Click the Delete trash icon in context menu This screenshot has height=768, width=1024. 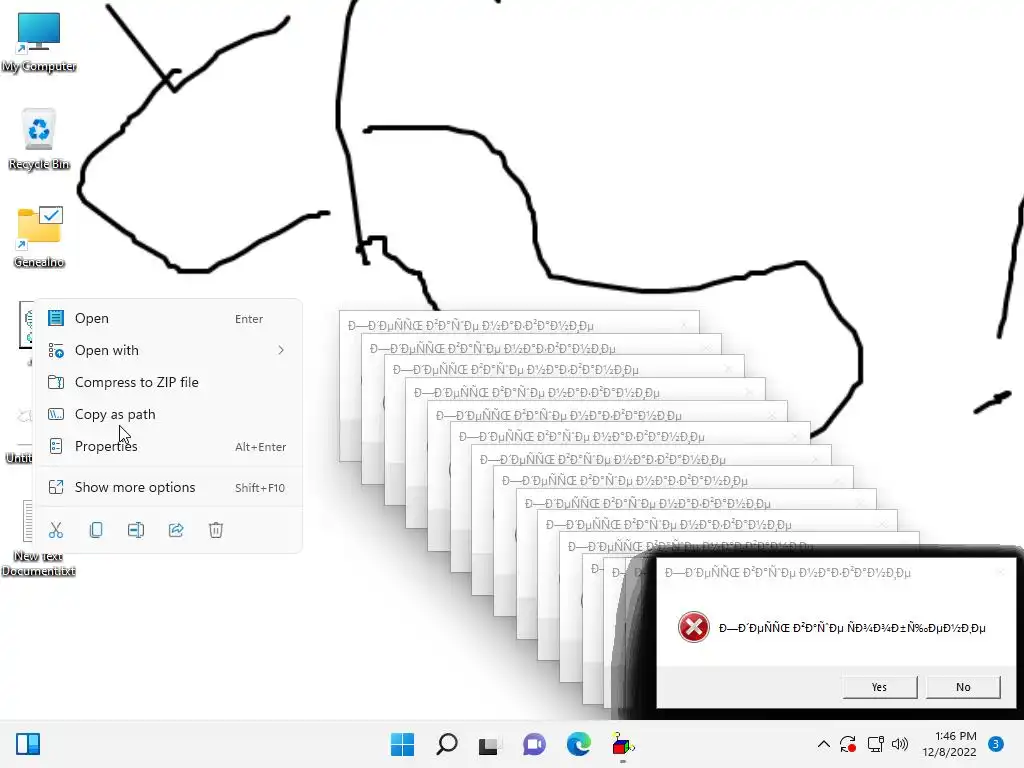pyautogui.click(x=216, y=530)
